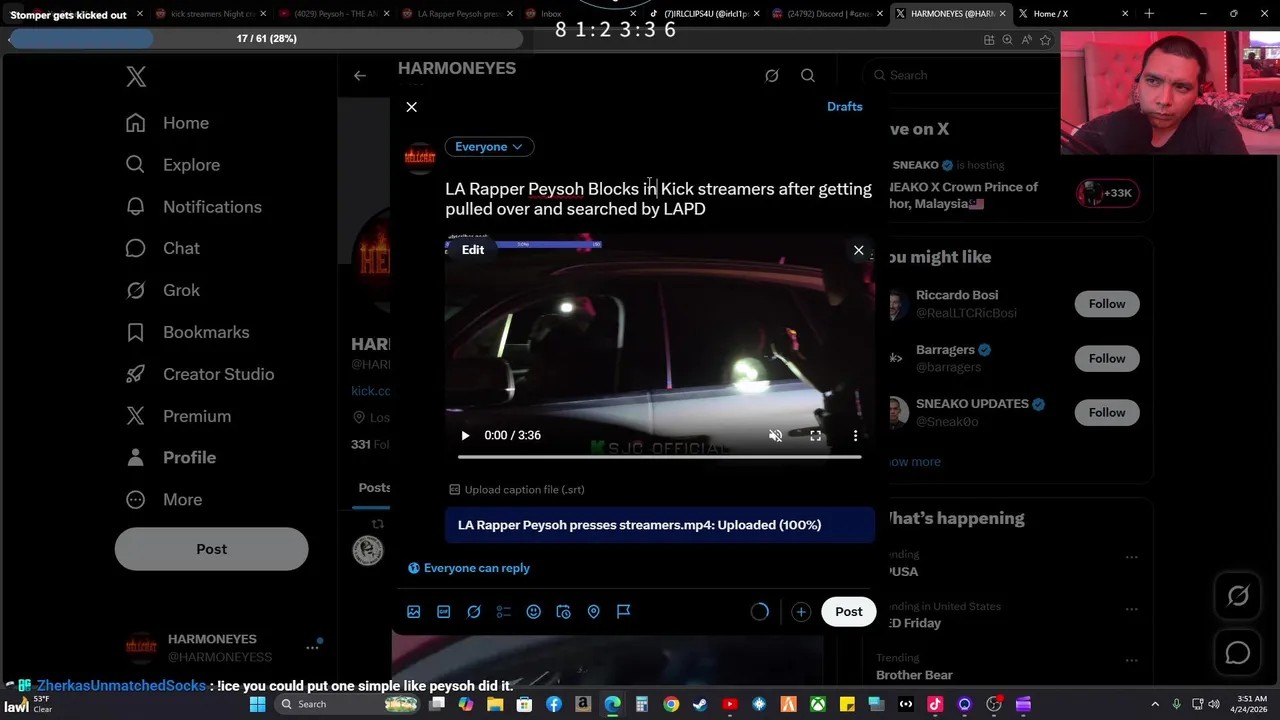Switch to Discord browser tab

pyautogui.click(x=826, y=14)
